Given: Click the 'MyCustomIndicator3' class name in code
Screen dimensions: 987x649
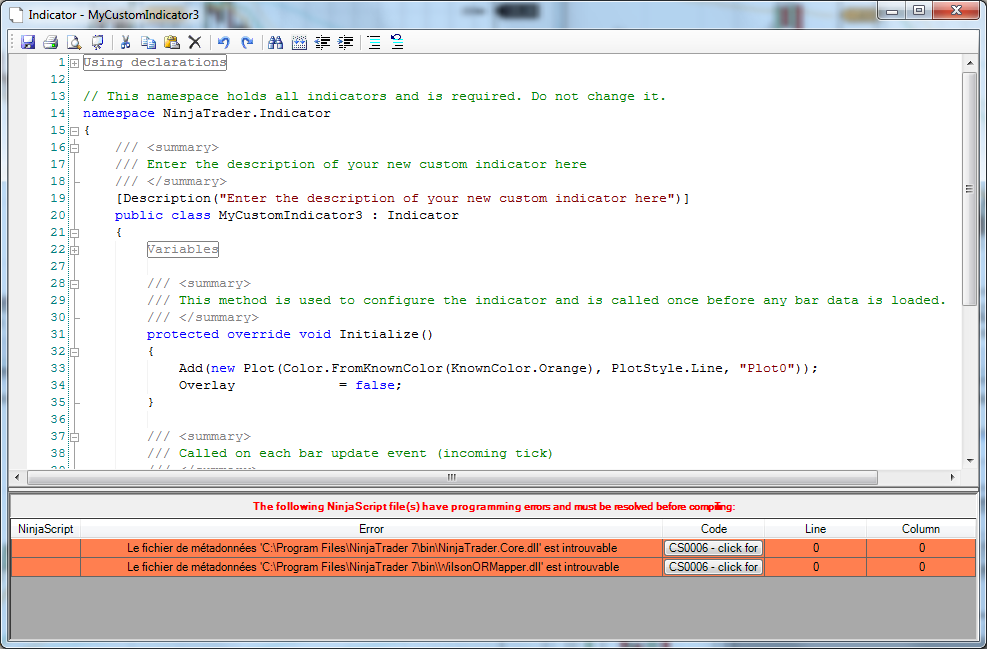Looking at the screenshot, I should click(x=290, y=215).
